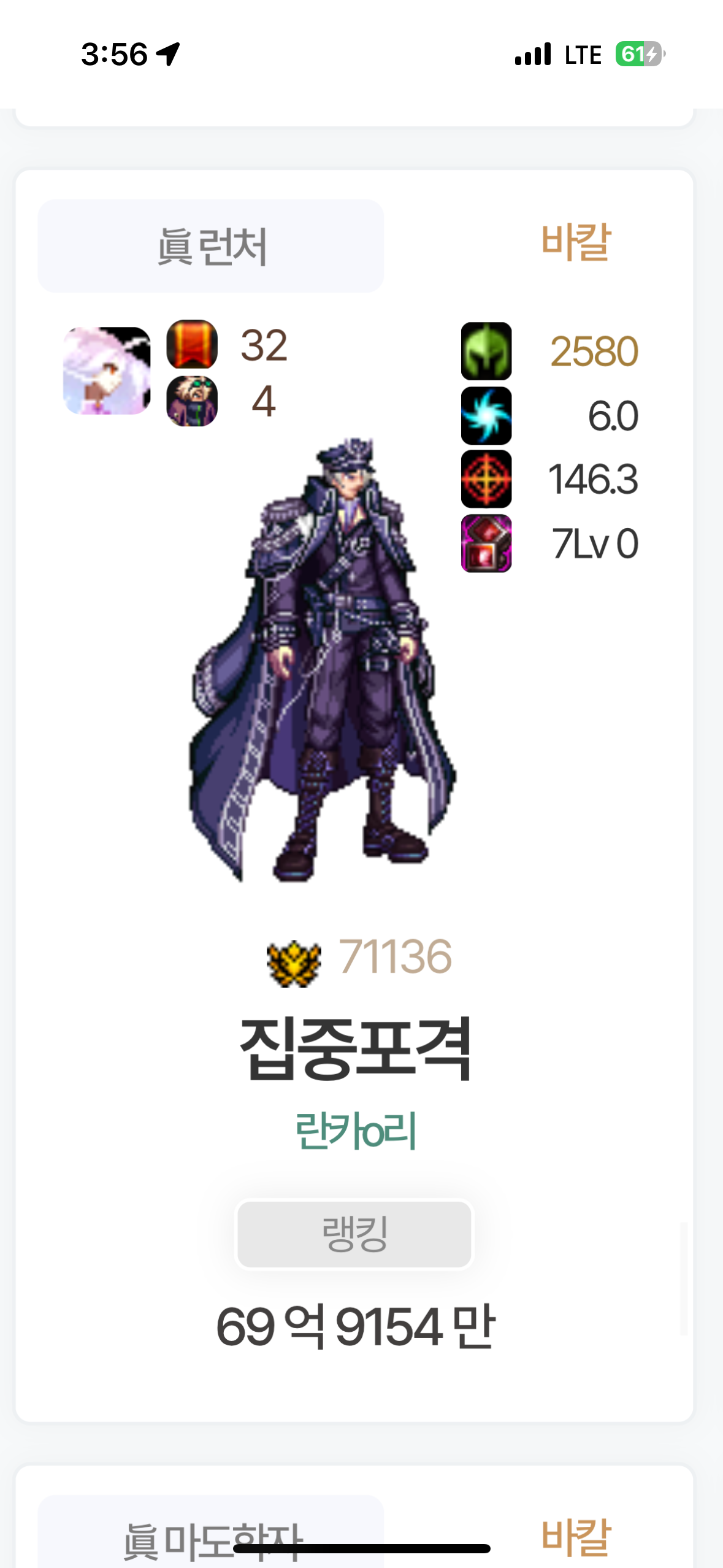Tap the goggled old man icon
The image size is (723, 1568).
[x=192, y=401]
